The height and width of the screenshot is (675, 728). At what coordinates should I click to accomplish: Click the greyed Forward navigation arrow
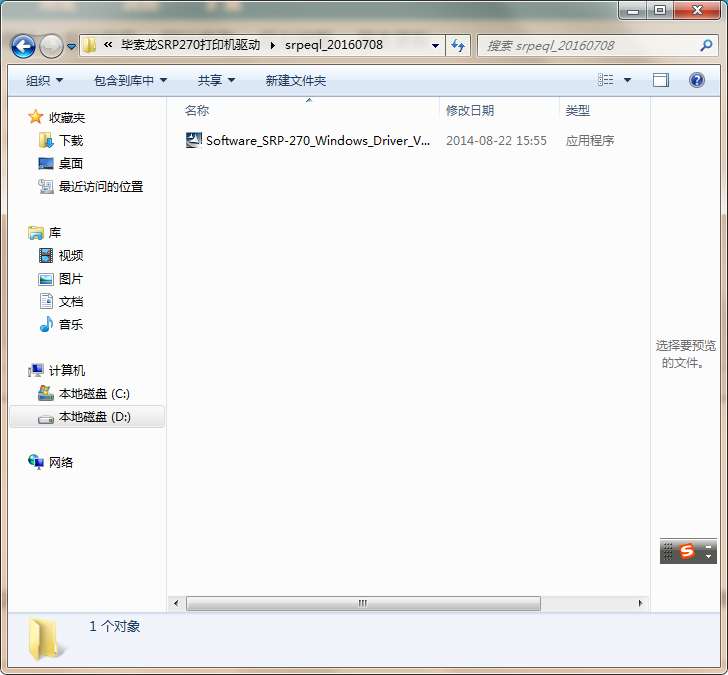click(51, 46)
